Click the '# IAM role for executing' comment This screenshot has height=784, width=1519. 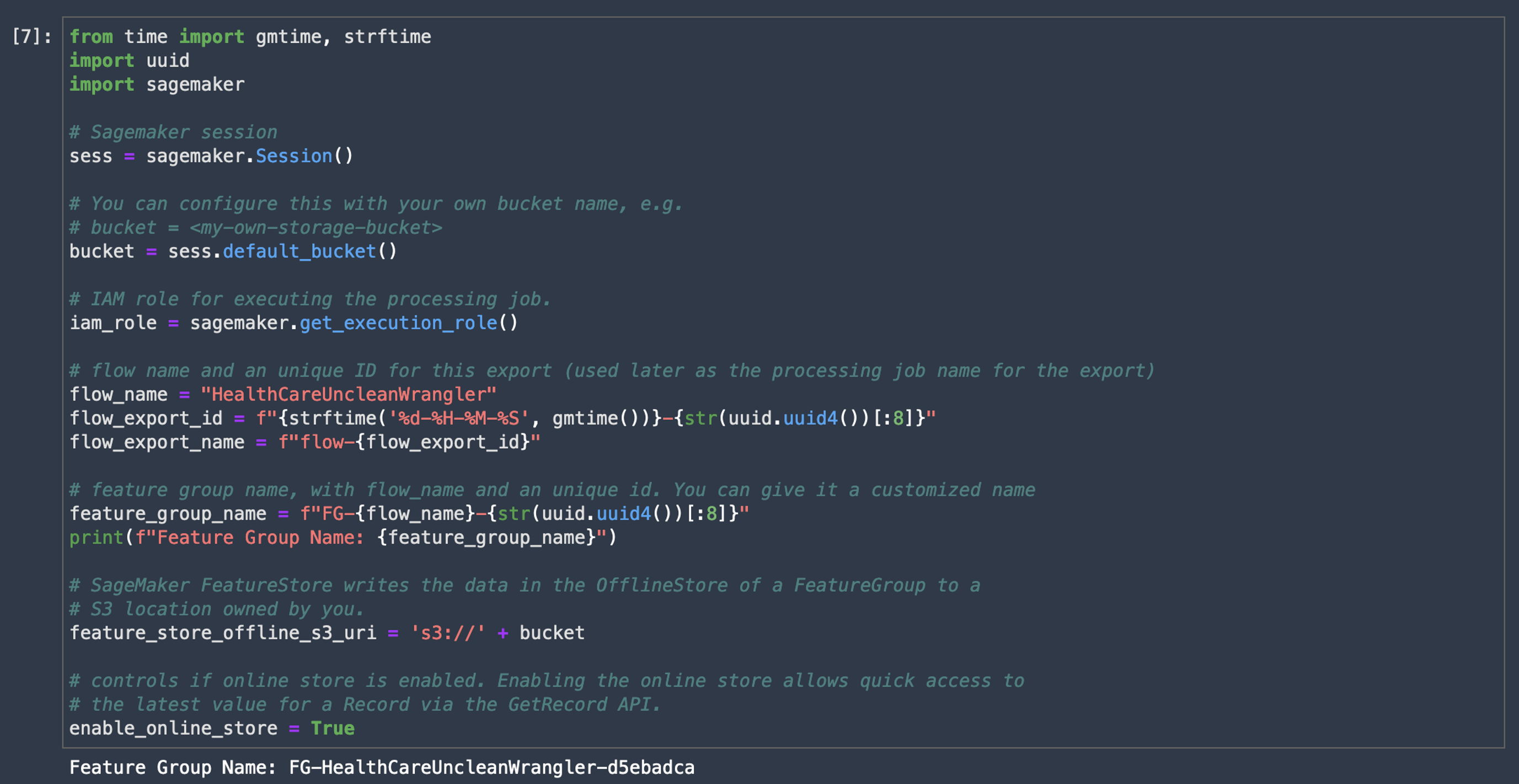pos(310,299)
